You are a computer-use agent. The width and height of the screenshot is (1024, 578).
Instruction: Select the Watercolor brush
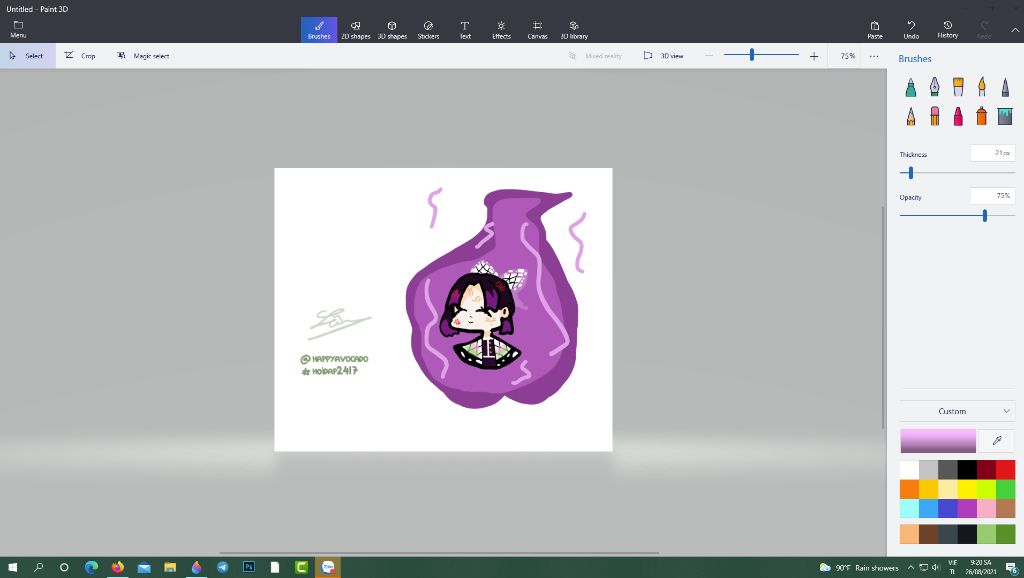click(x=982, y=87)
